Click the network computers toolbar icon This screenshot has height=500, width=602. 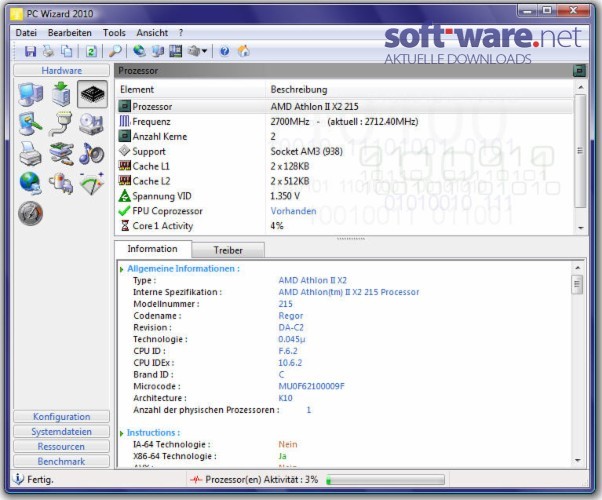(158, 51)
